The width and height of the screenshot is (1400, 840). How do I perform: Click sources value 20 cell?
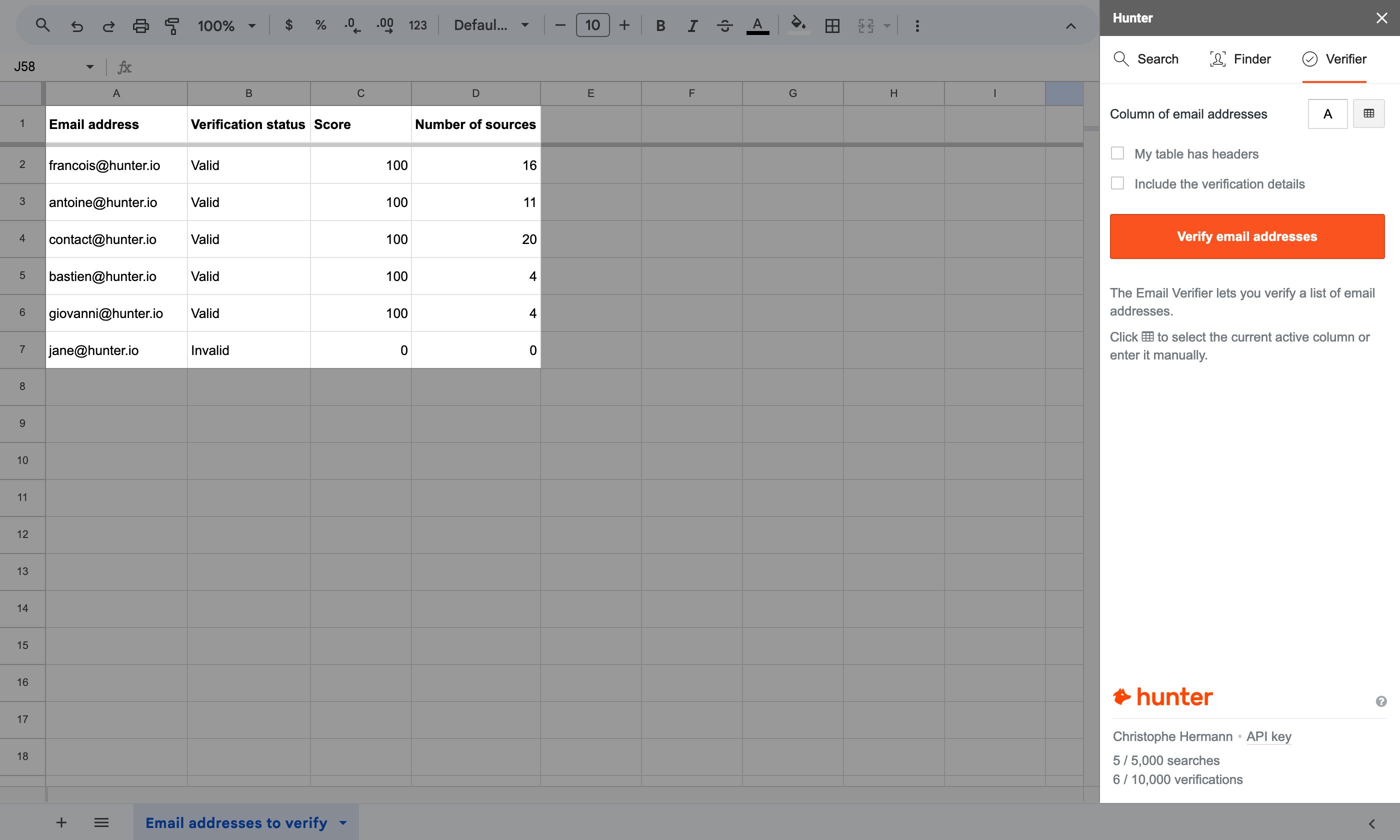[475, 239]
